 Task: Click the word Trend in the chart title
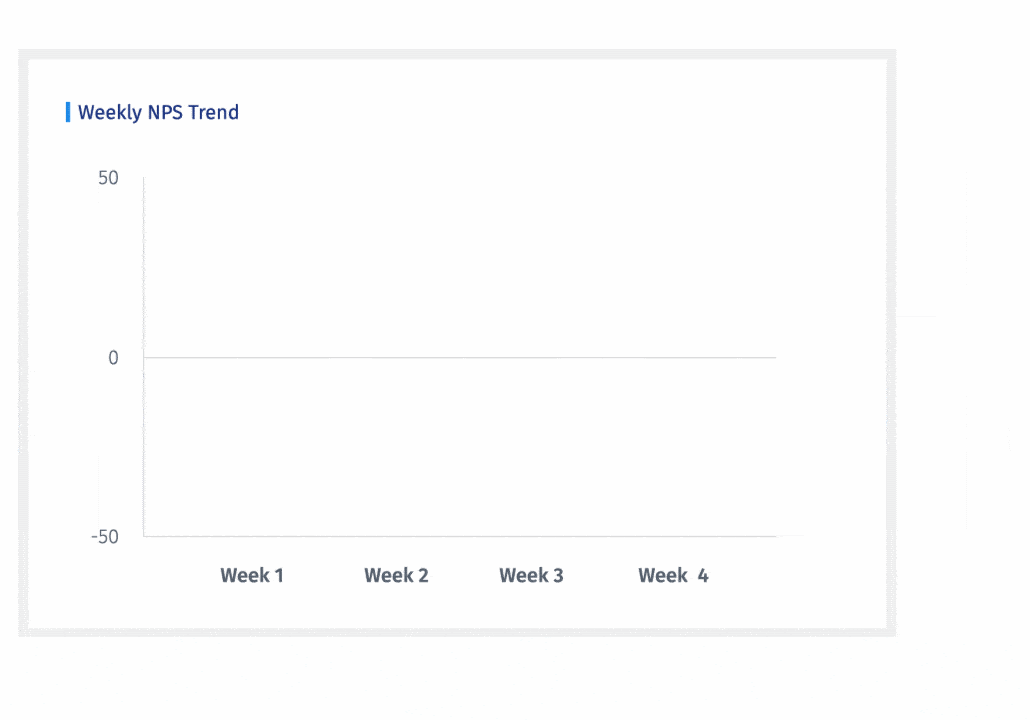pos(213,112)
